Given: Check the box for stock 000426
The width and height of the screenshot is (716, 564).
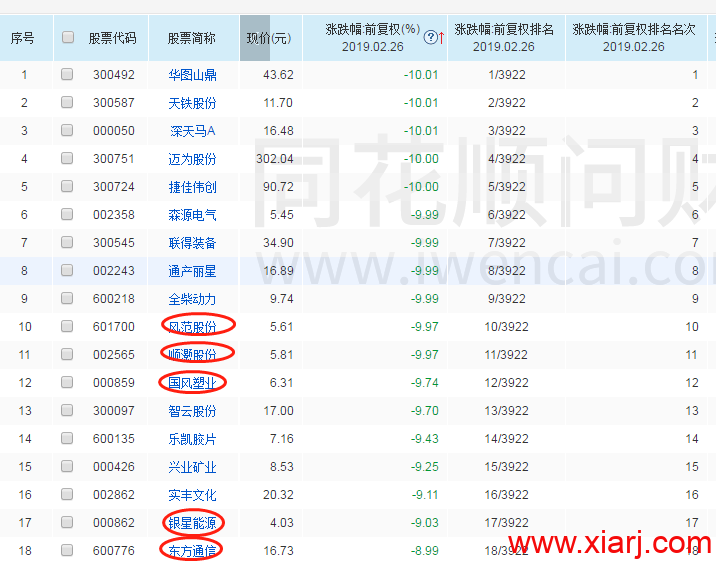Looking at the screenshot, I should [67, 466].
